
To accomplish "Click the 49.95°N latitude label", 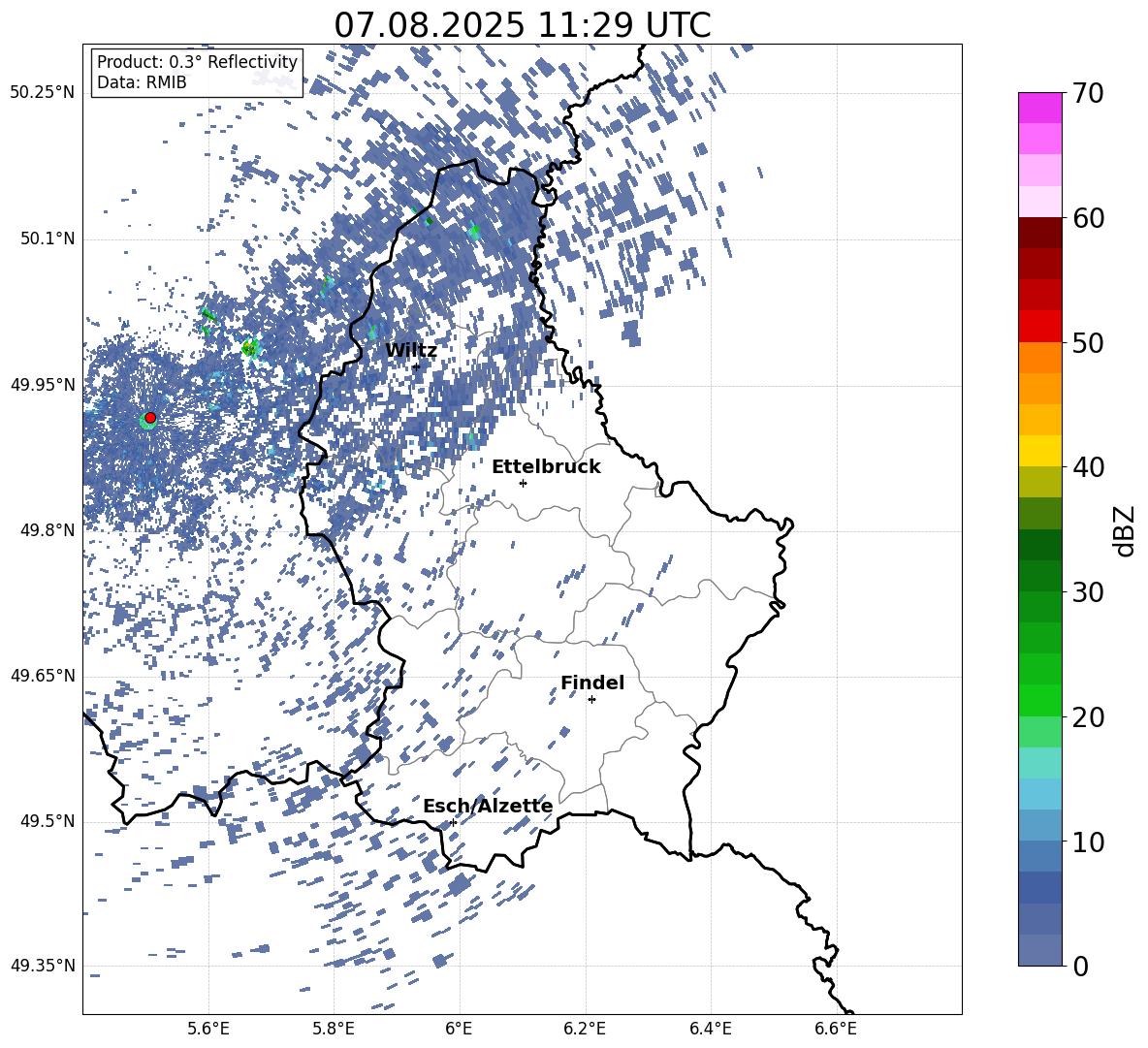I will point(43,385).
